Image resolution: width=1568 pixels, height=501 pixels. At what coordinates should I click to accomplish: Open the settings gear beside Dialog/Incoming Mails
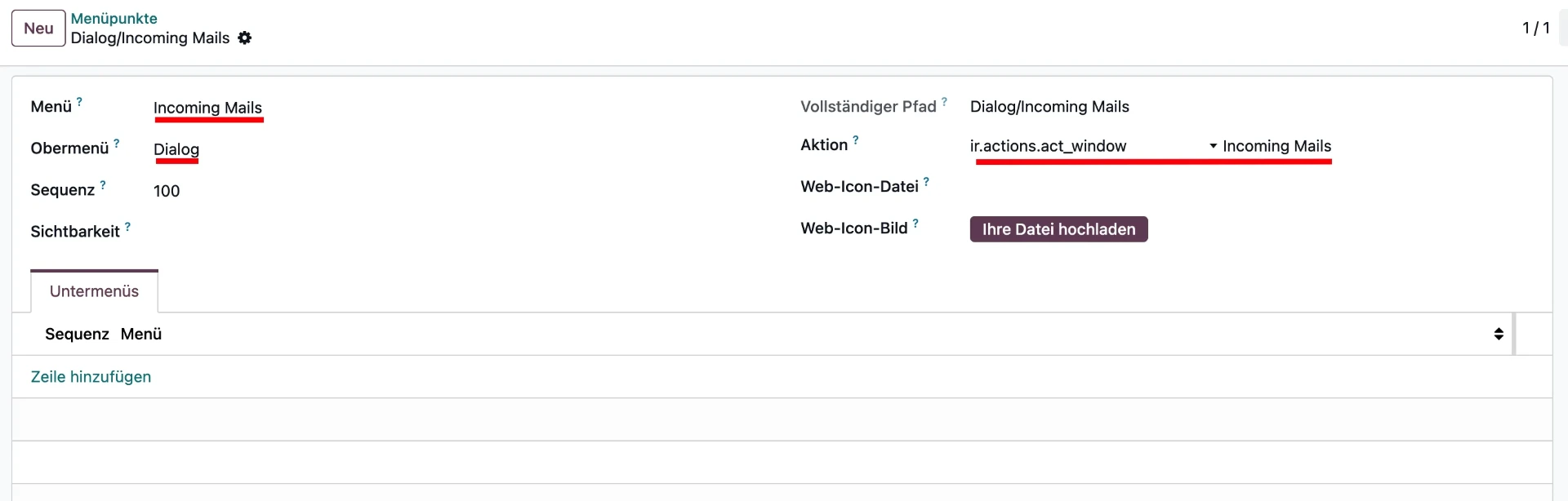pyautogui.click(x=244, y=38)
